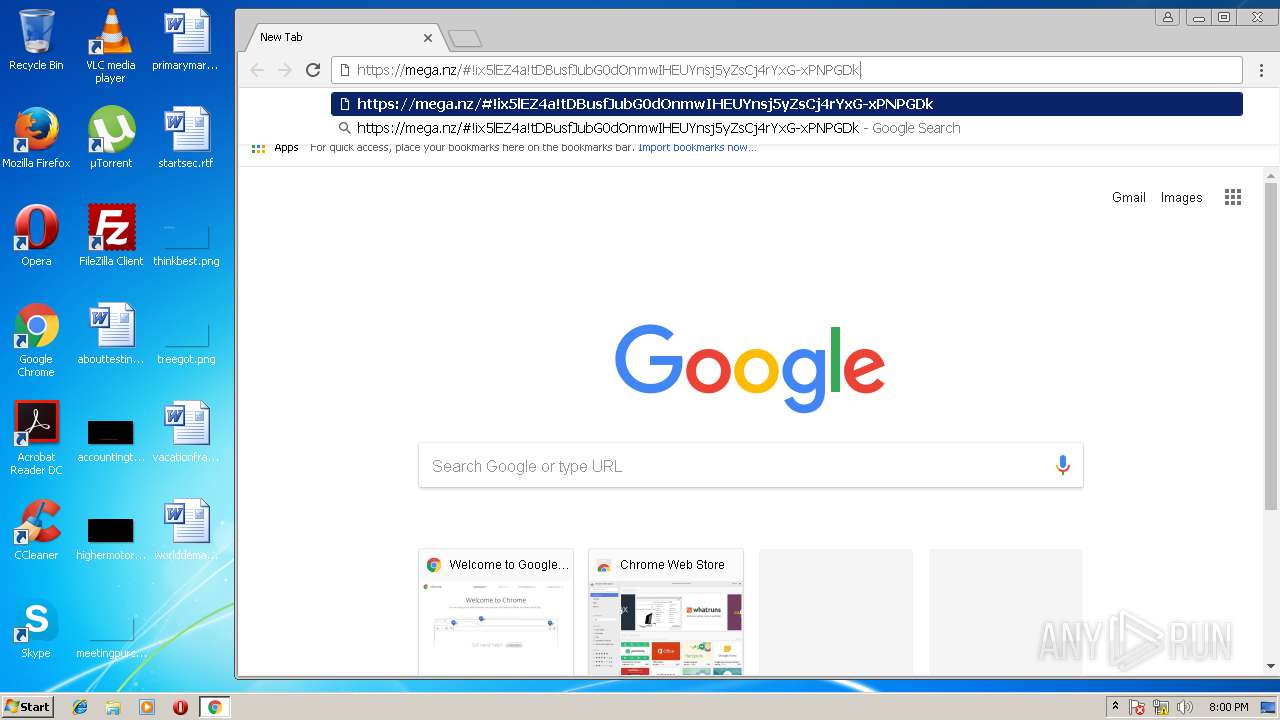
Task: Click the Action Center flag icon
Action: coord(1137,707)
